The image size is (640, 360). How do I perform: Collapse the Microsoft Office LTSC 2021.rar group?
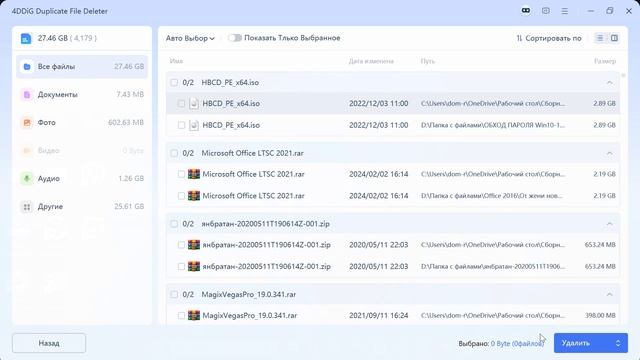point(609,153)
